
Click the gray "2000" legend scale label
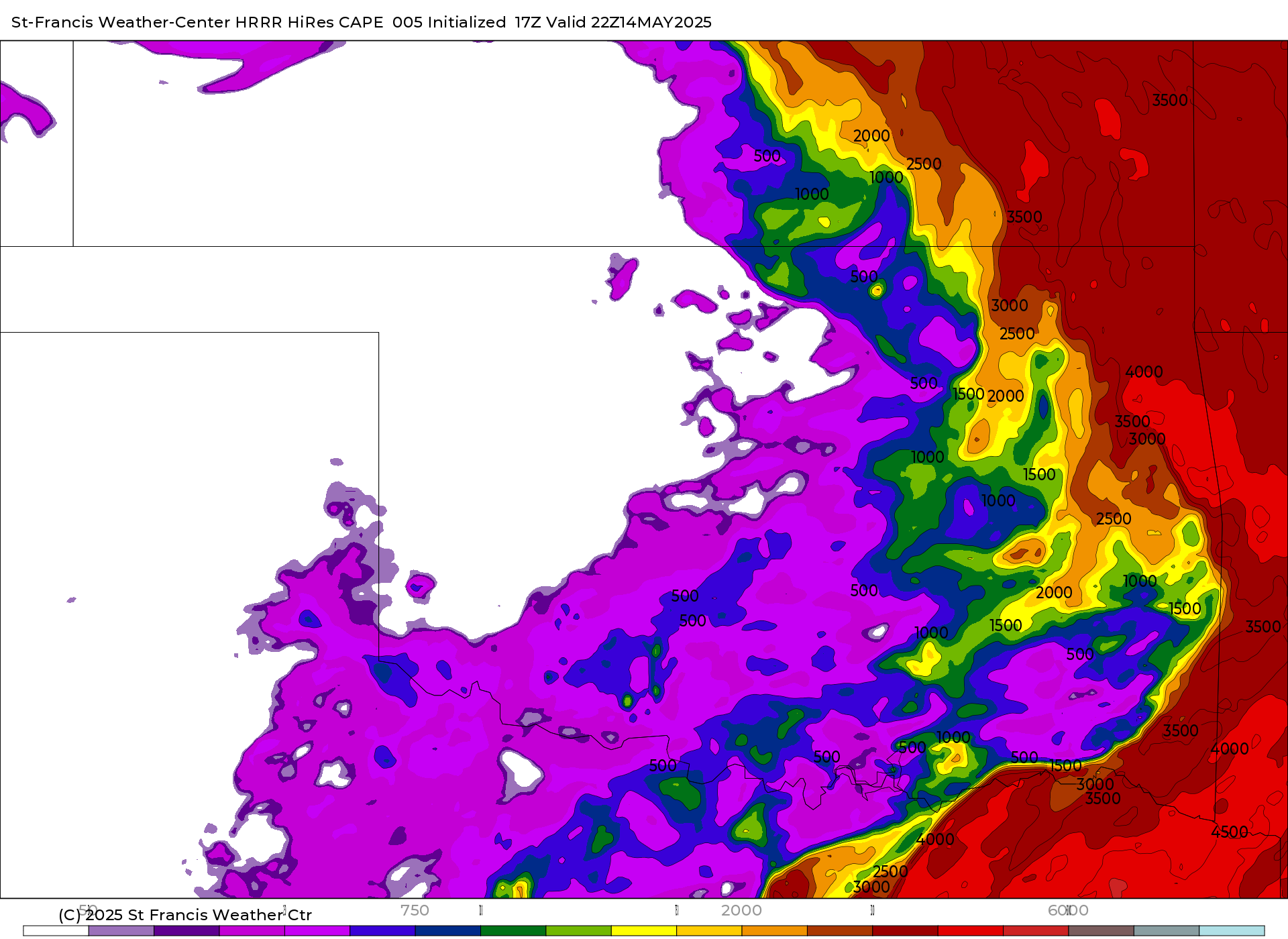coord(741,910)
